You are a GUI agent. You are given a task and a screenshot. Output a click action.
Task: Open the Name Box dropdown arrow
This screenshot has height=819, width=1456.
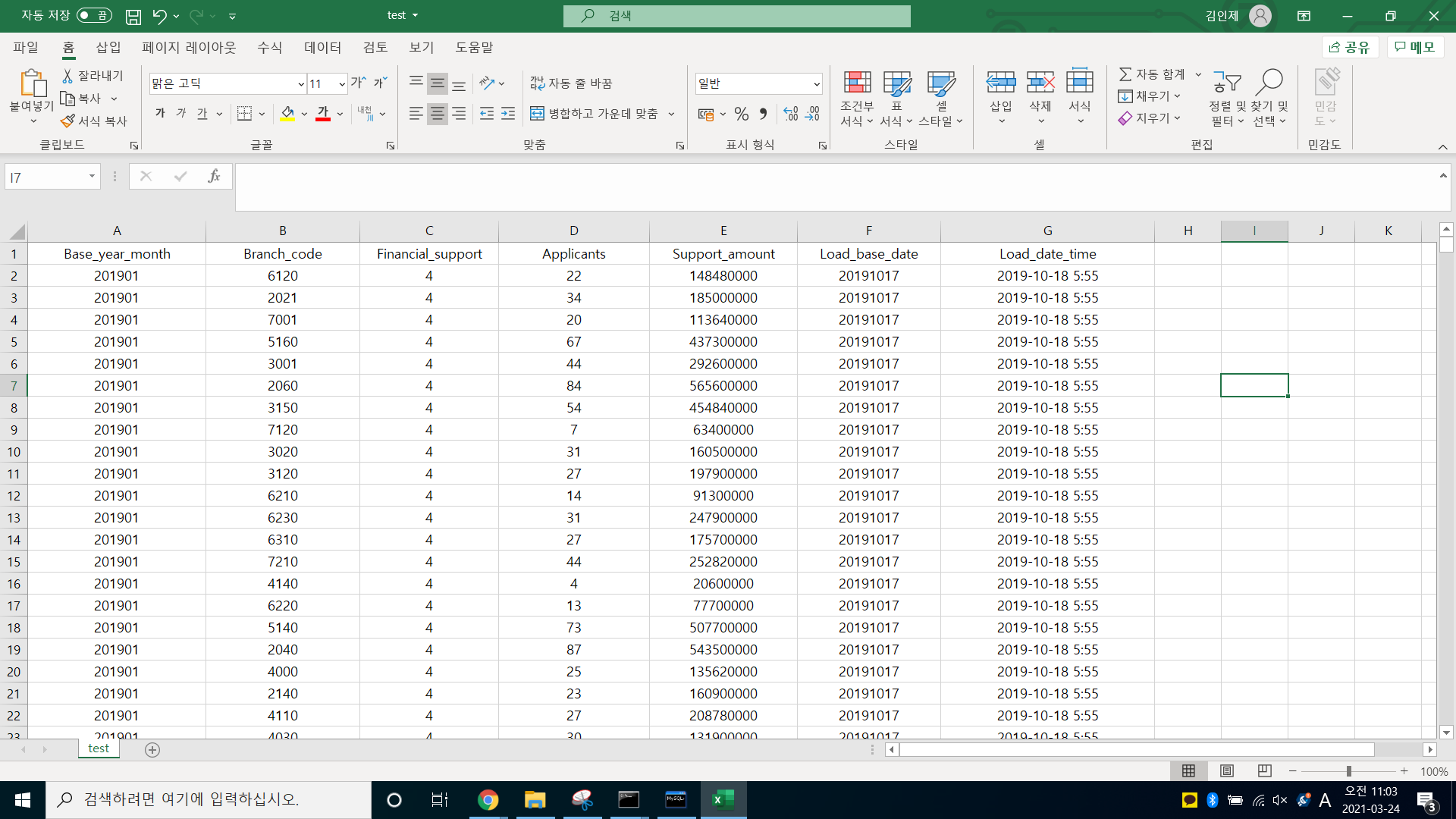[92, 177]
